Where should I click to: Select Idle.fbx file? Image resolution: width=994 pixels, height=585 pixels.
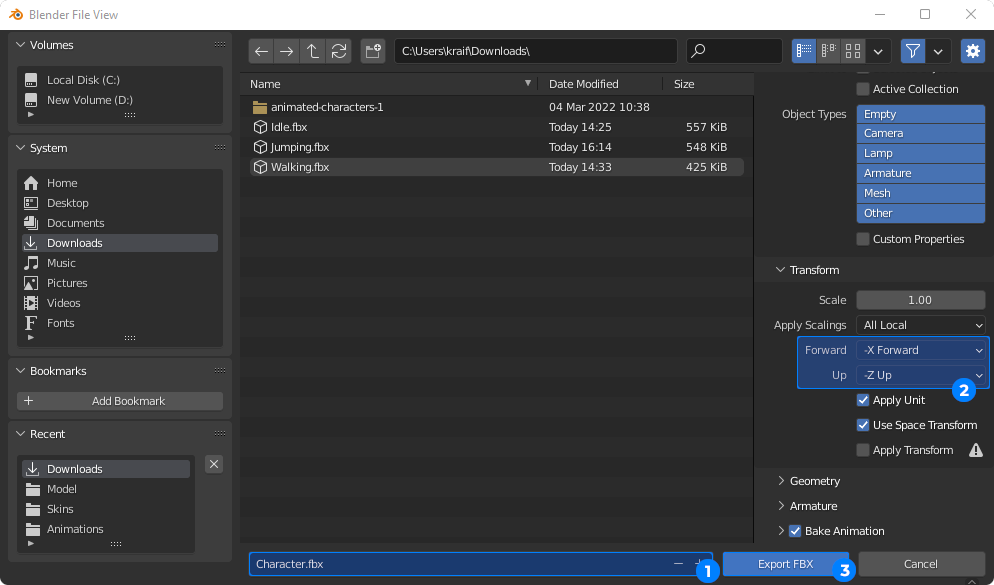(x=496, y=127)
